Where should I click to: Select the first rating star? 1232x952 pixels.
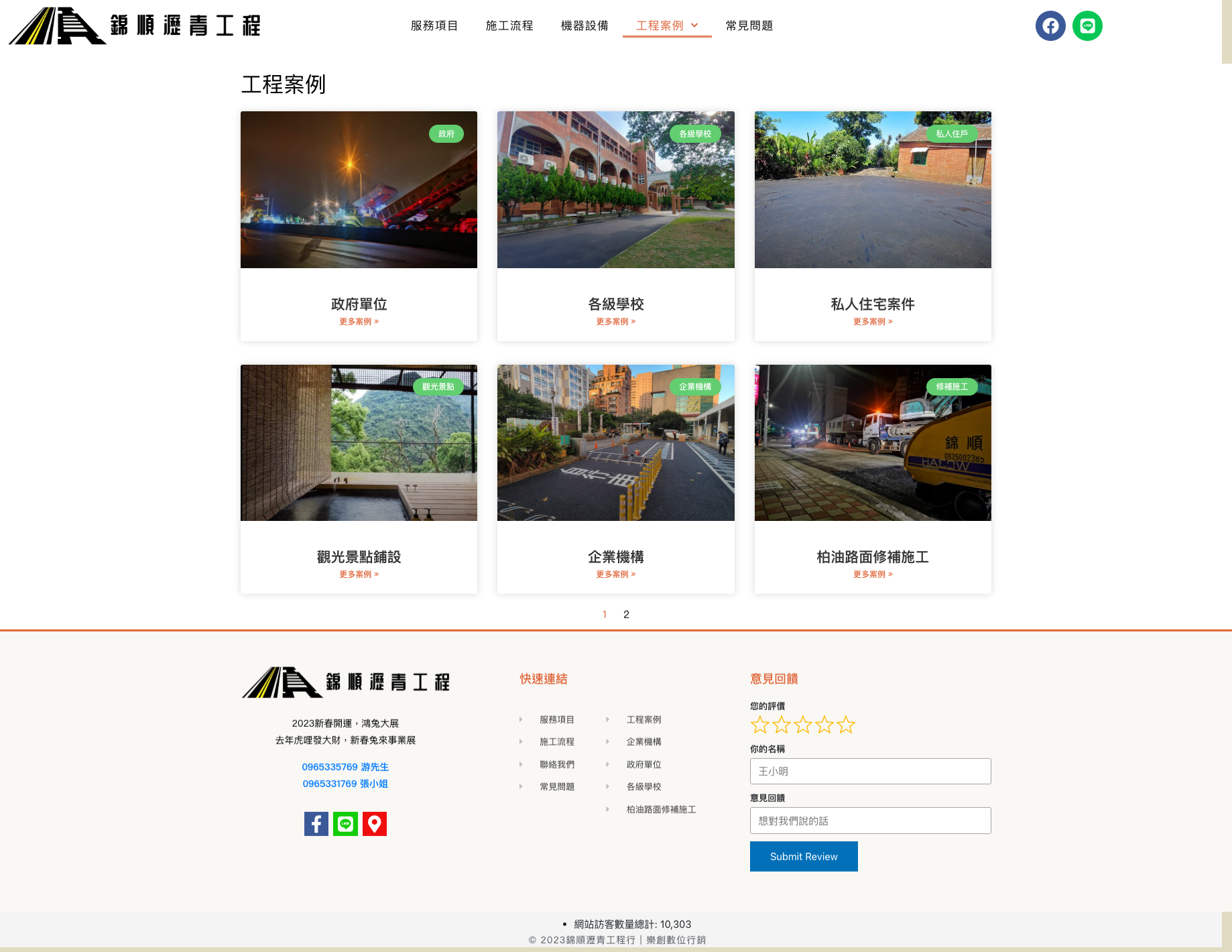click(759, 725)
